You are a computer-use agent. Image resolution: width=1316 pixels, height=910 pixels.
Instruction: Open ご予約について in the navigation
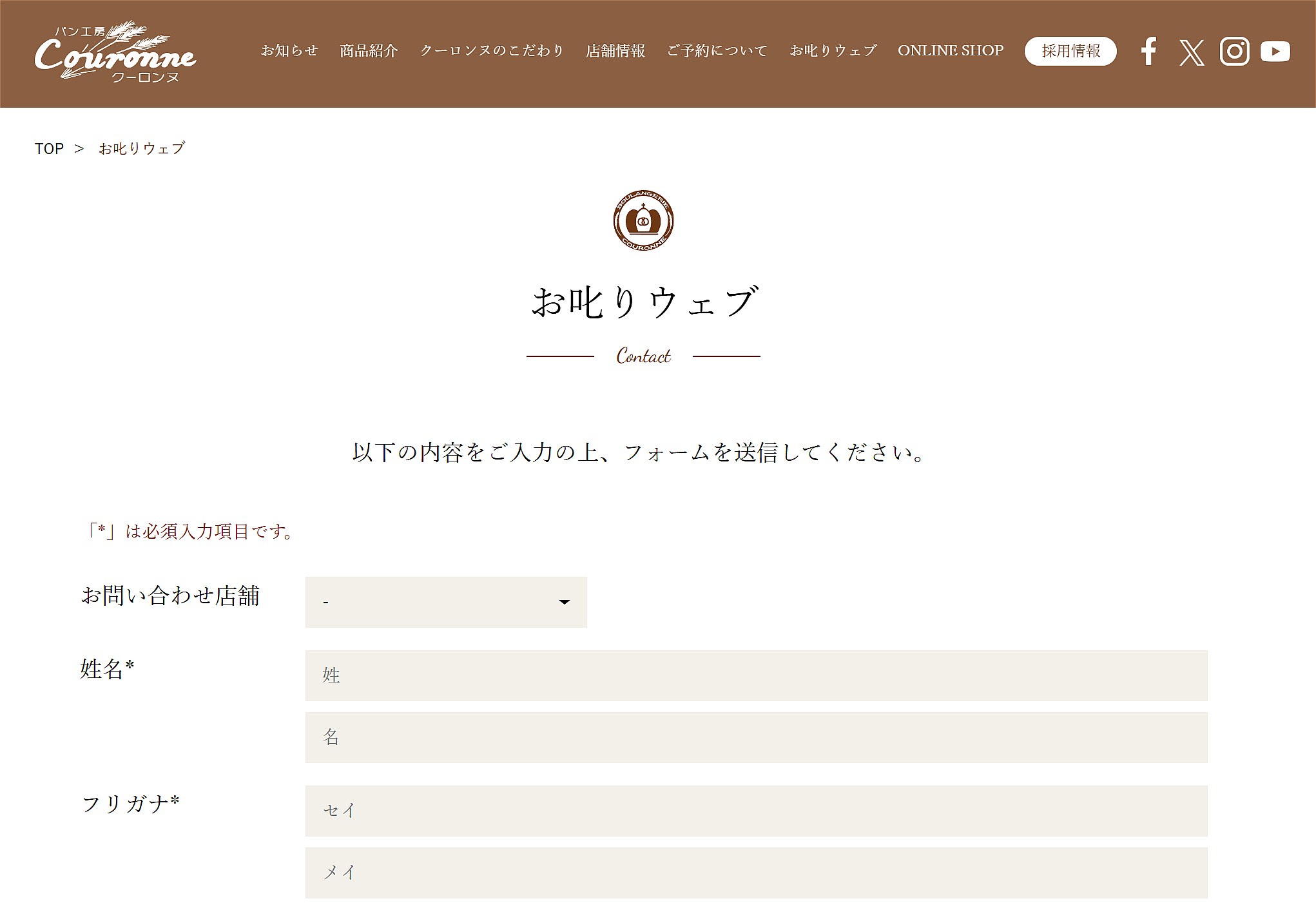pos(717,51)
